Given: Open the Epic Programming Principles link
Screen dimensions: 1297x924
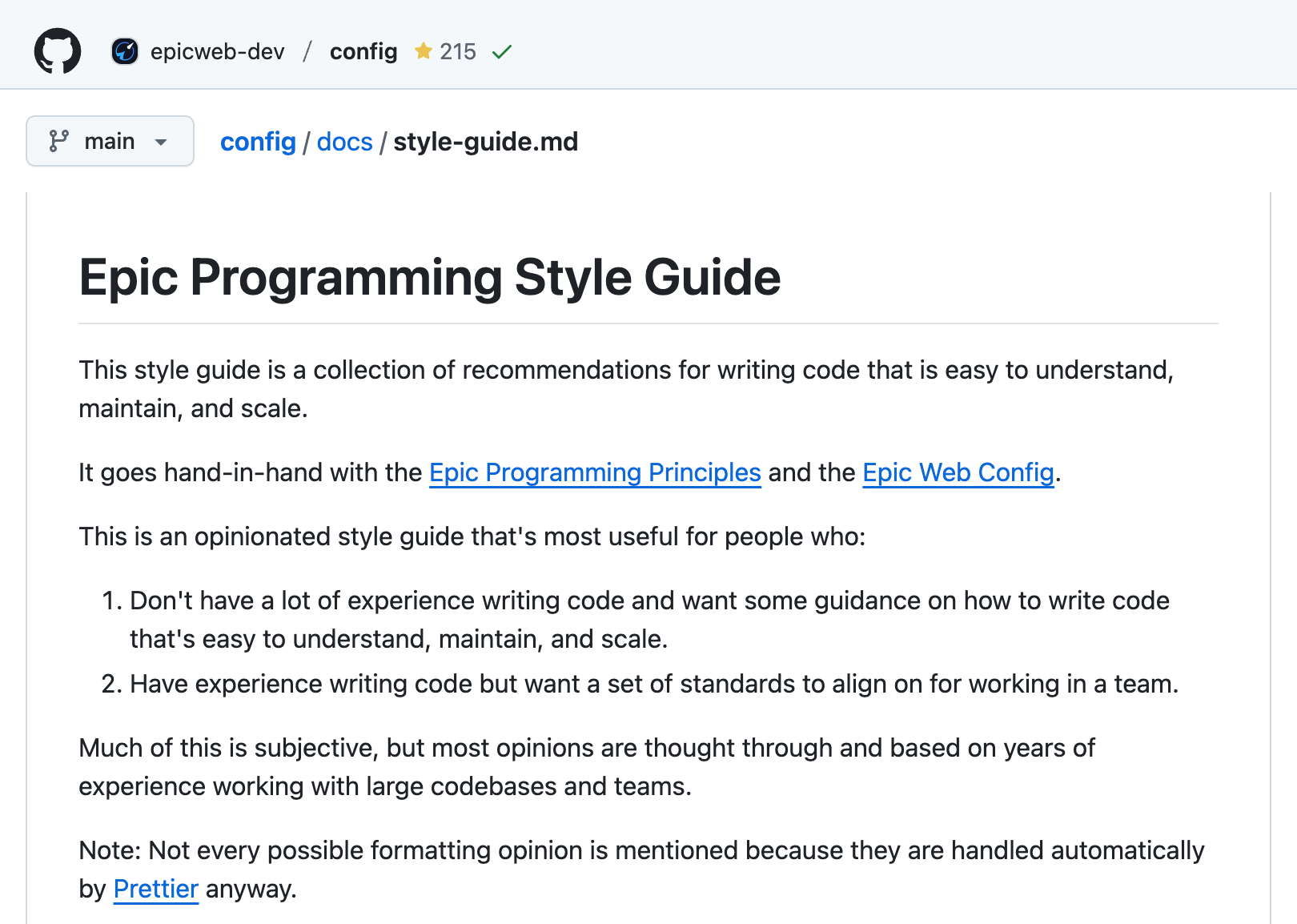Looking at the screenshot, I should [595, 472].
